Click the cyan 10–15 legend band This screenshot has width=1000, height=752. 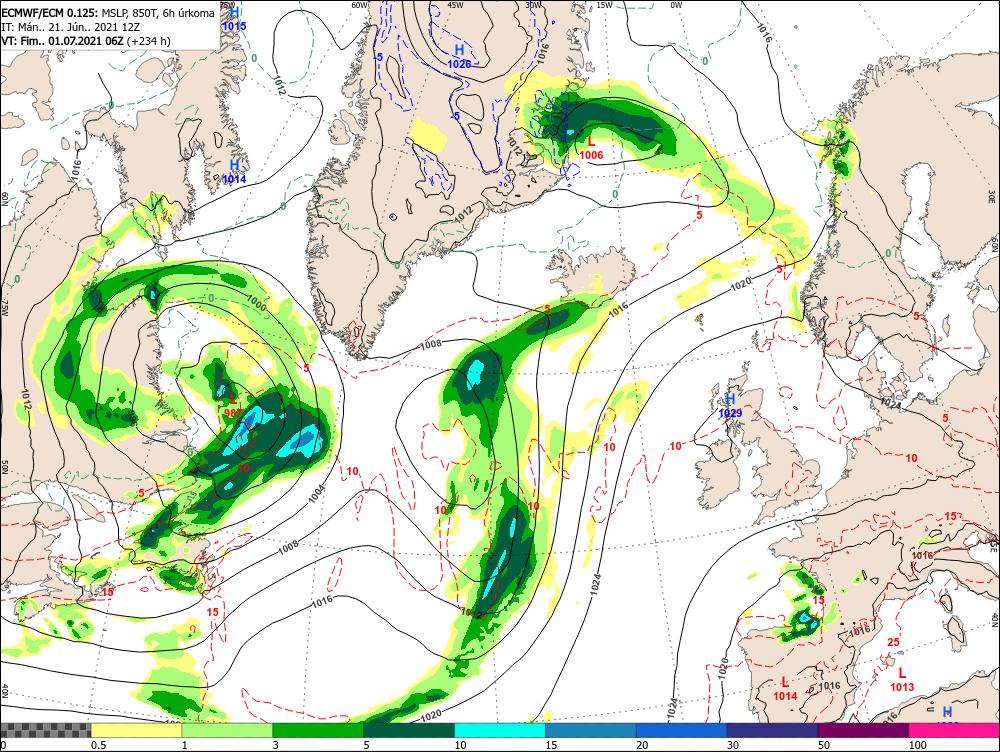[500, 730]
